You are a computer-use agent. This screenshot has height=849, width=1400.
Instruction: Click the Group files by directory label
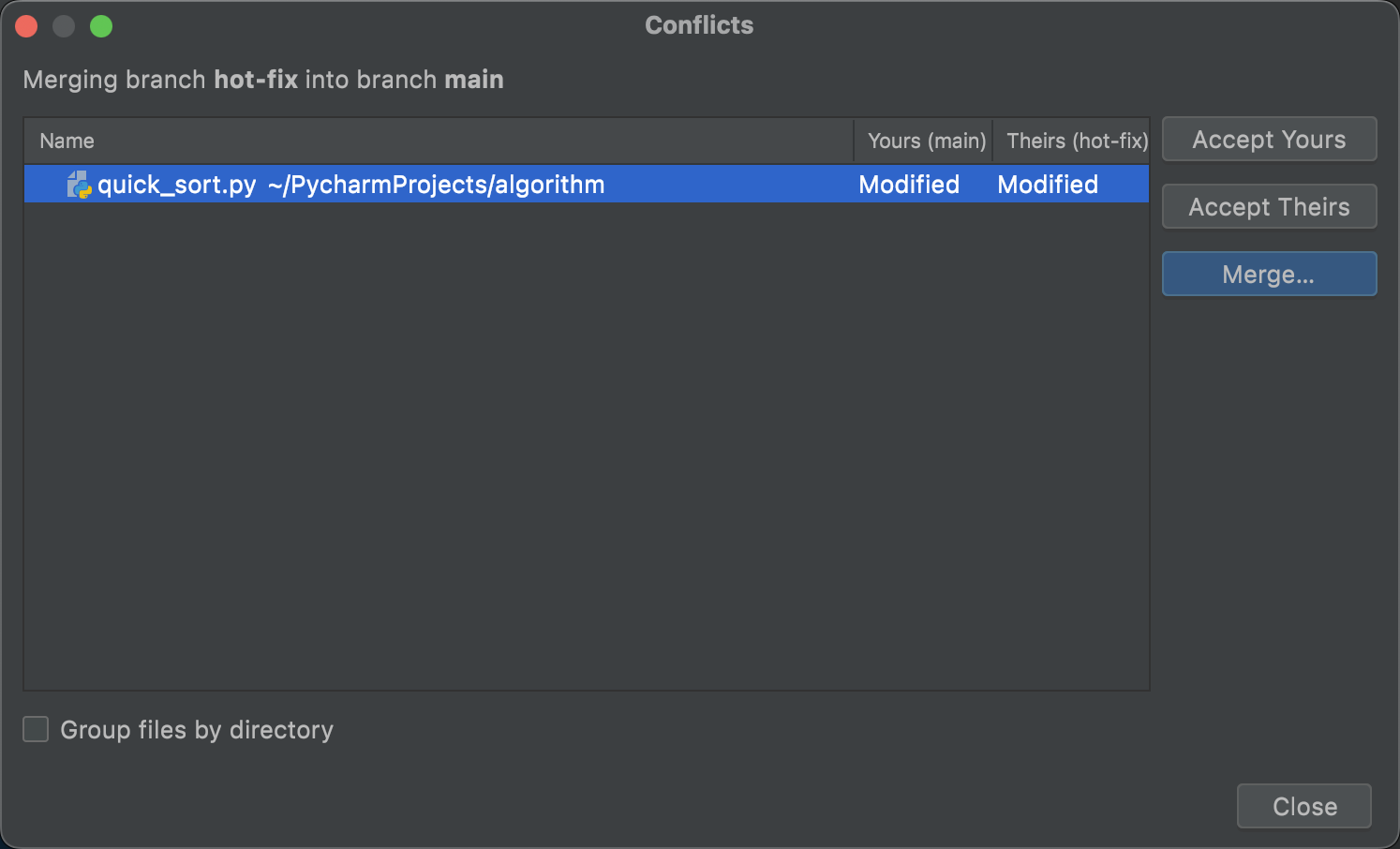197,730
